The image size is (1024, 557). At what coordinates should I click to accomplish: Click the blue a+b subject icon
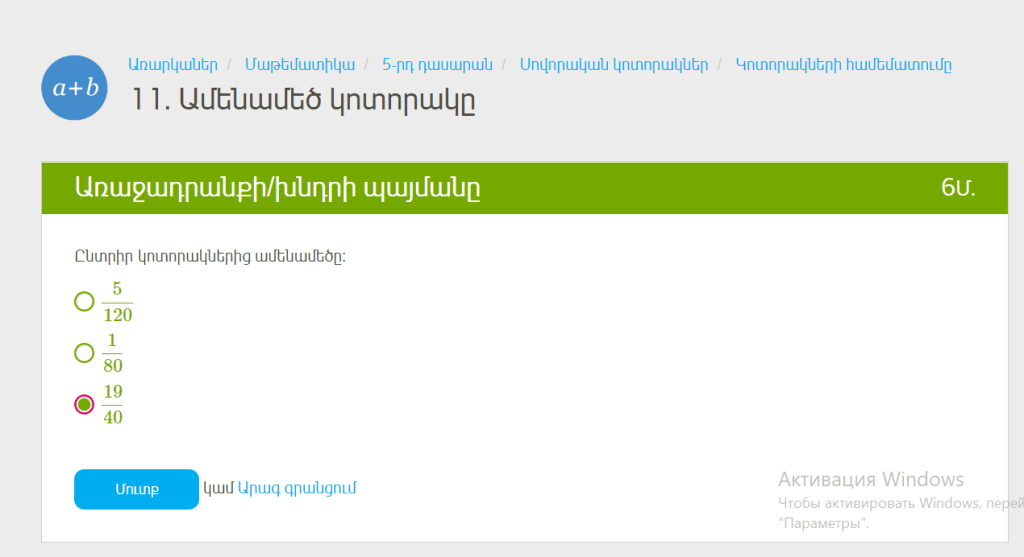pyautogui.click(x=75, y=88)
